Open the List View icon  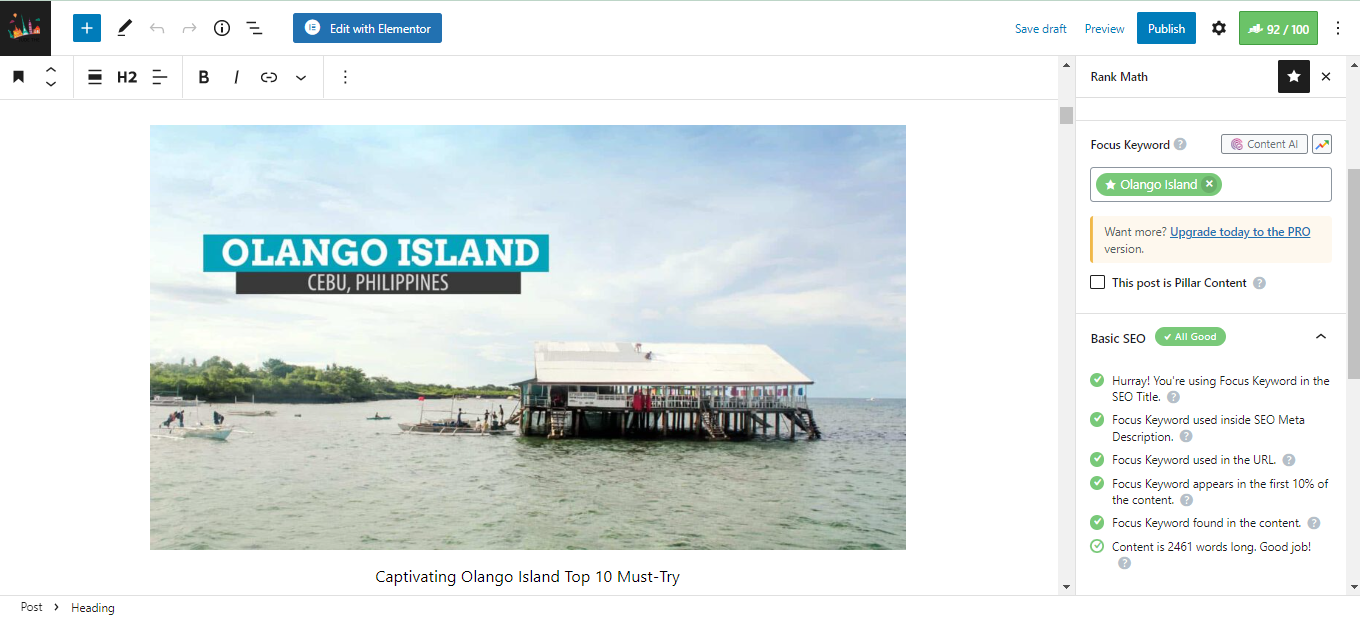[x=255, y=28]
